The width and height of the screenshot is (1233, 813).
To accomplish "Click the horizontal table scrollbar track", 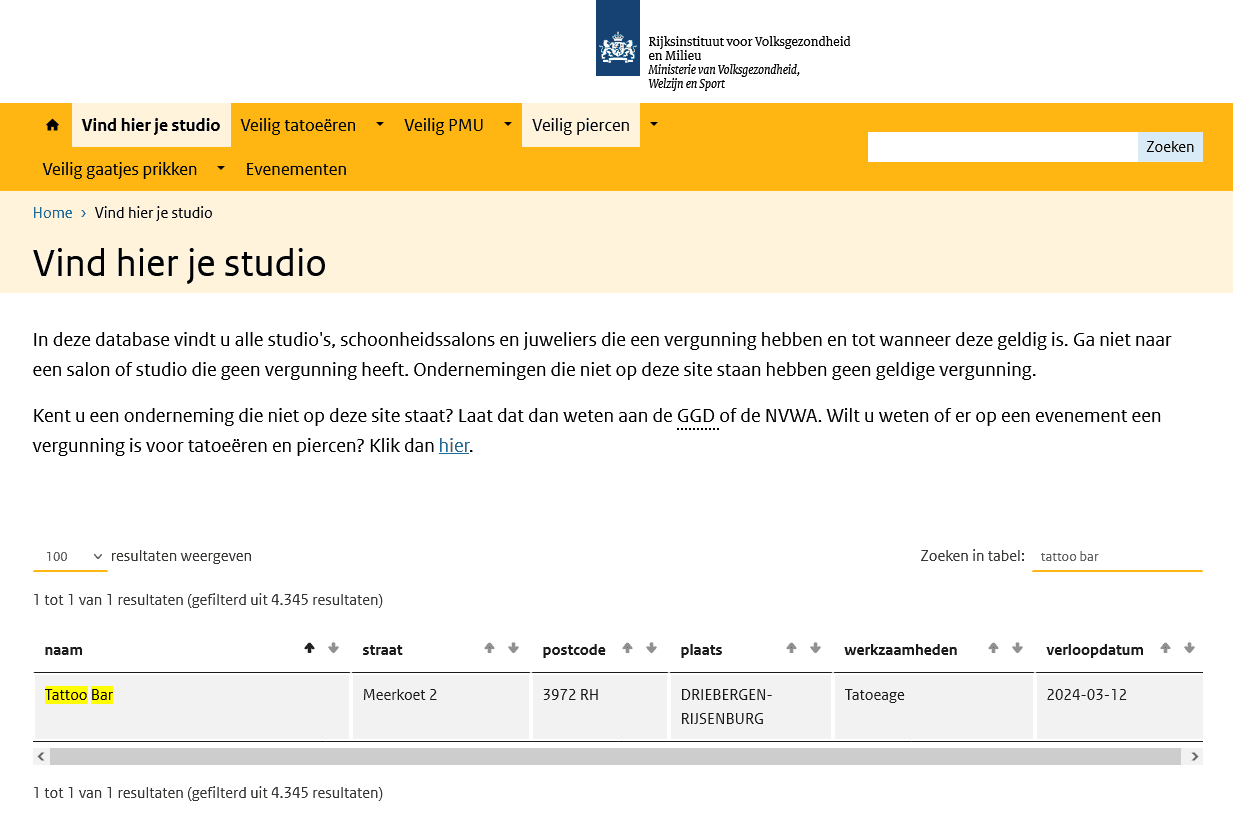I will click(x=615, y=757).
